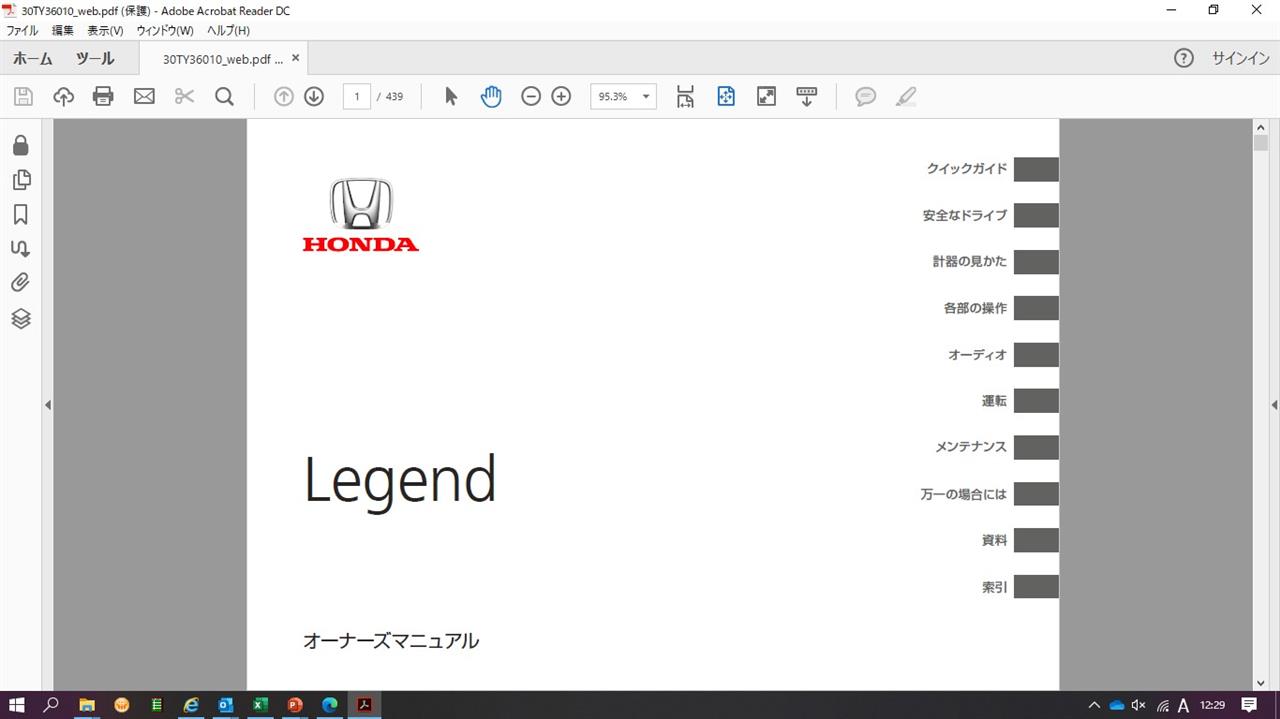This screenshot has height=719, width=1280.
Task: Click the page number input field
Action: point(356,97)
